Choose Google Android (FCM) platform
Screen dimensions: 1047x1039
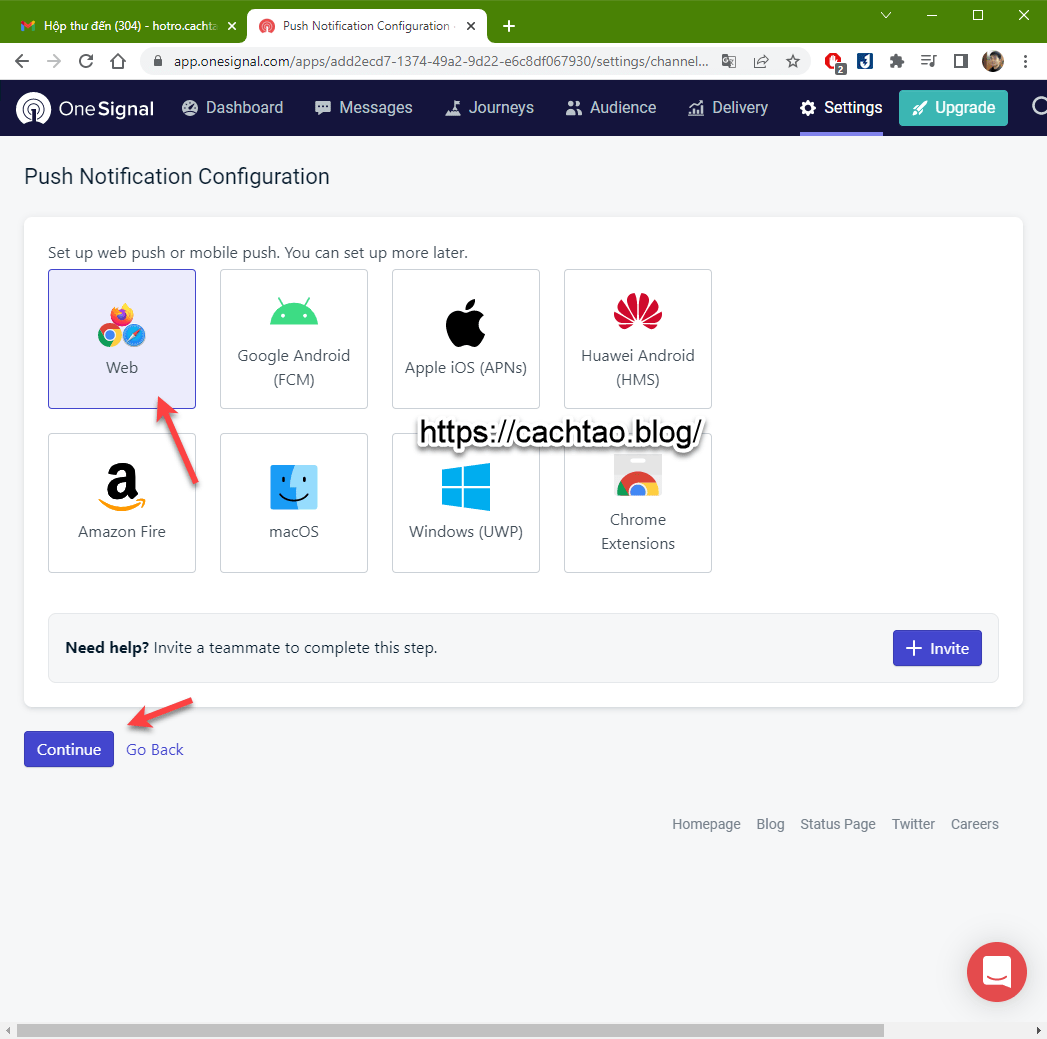click(x=294, y=339)
